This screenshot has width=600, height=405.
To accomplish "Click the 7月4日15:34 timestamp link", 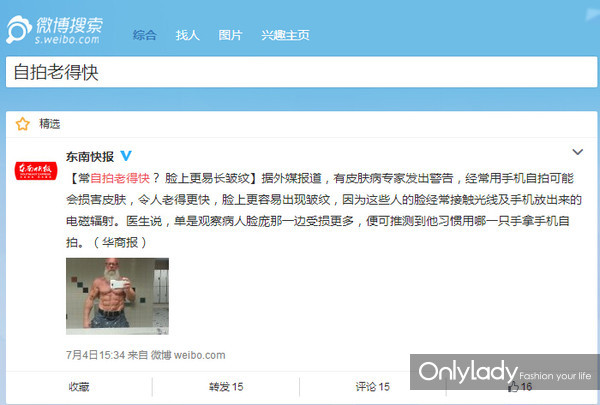I will point(95,355).
